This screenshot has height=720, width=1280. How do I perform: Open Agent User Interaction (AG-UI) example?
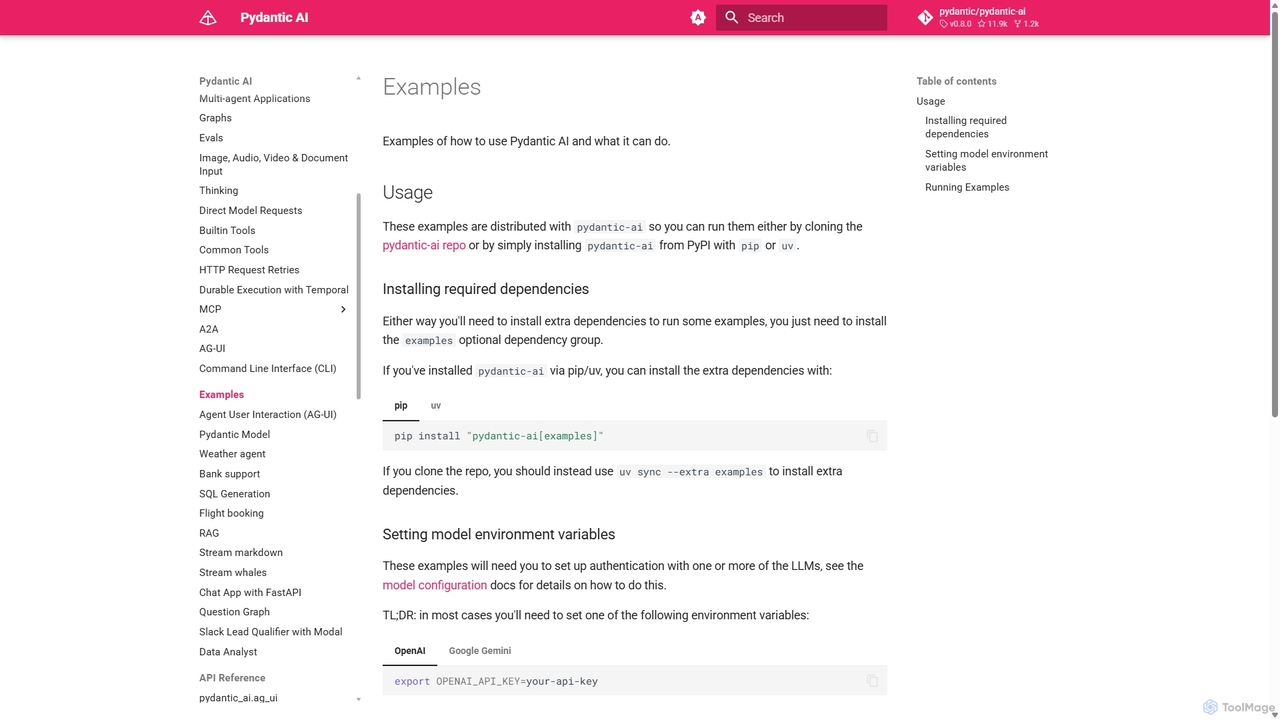click(x=268, y=415)
